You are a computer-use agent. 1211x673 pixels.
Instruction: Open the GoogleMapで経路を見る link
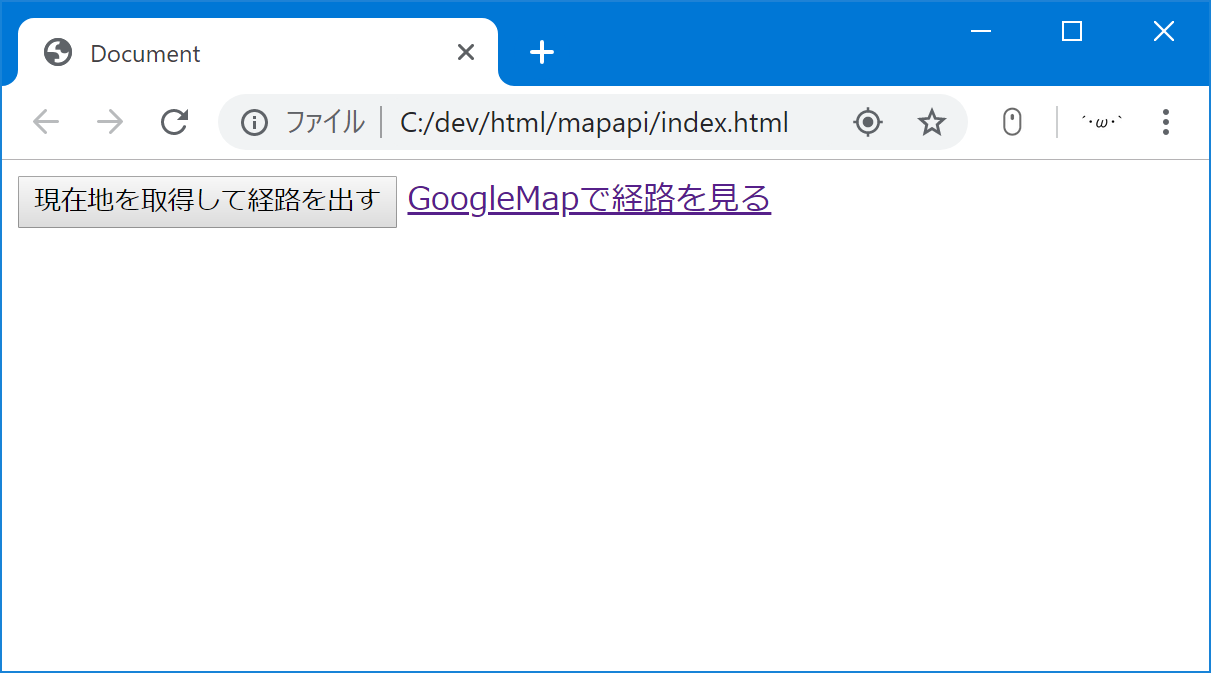588,199
